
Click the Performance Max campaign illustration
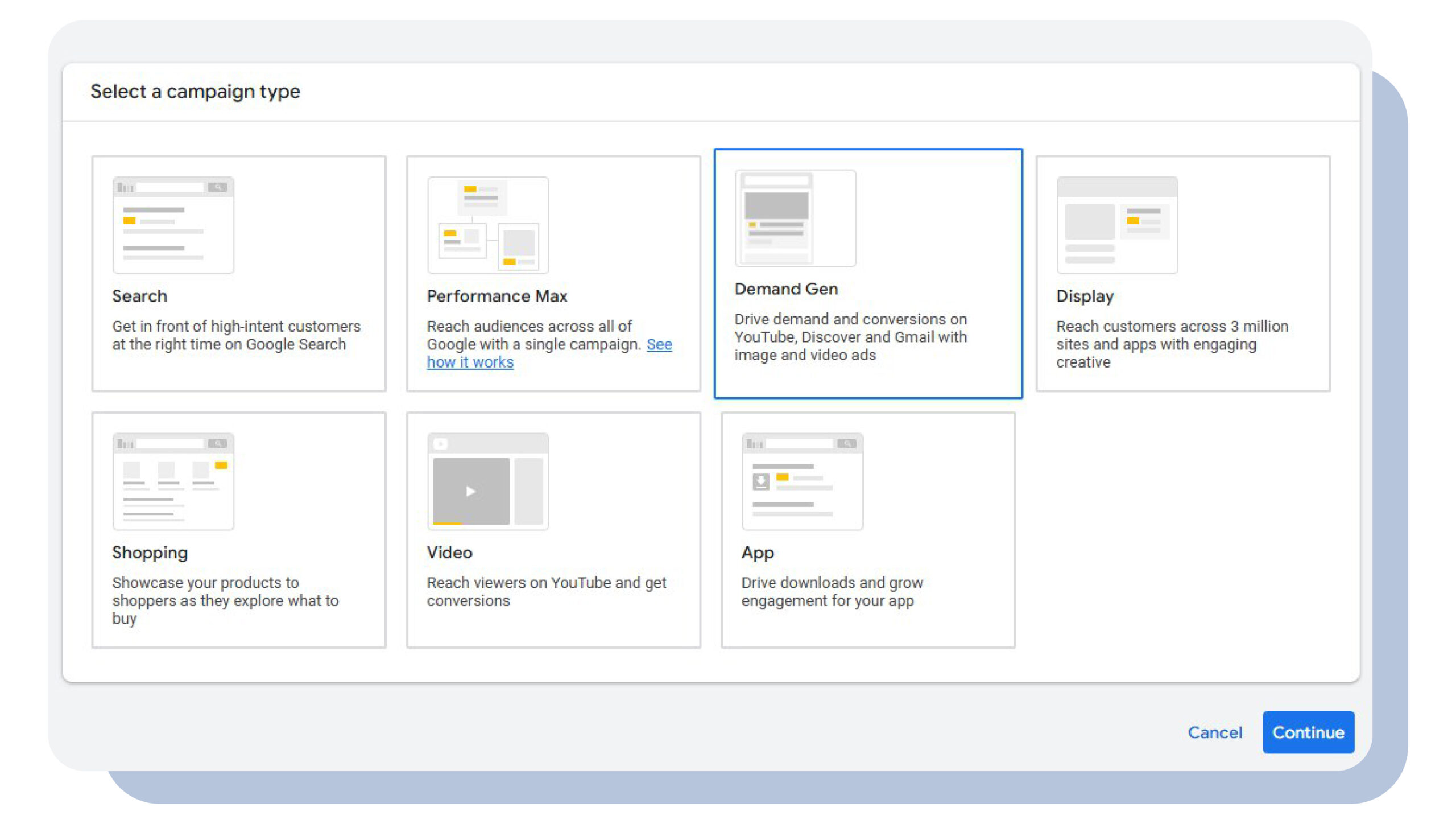pyautogui.click(x=488, y=225)
